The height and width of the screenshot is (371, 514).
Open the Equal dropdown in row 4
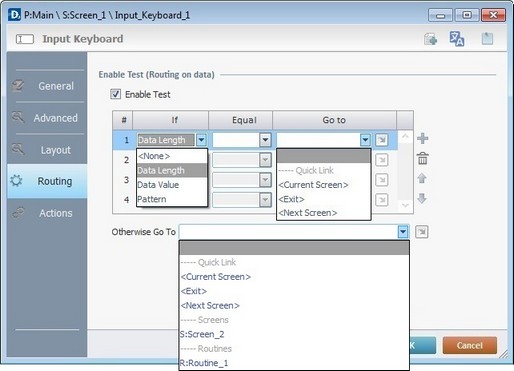[x=265, y=200]
